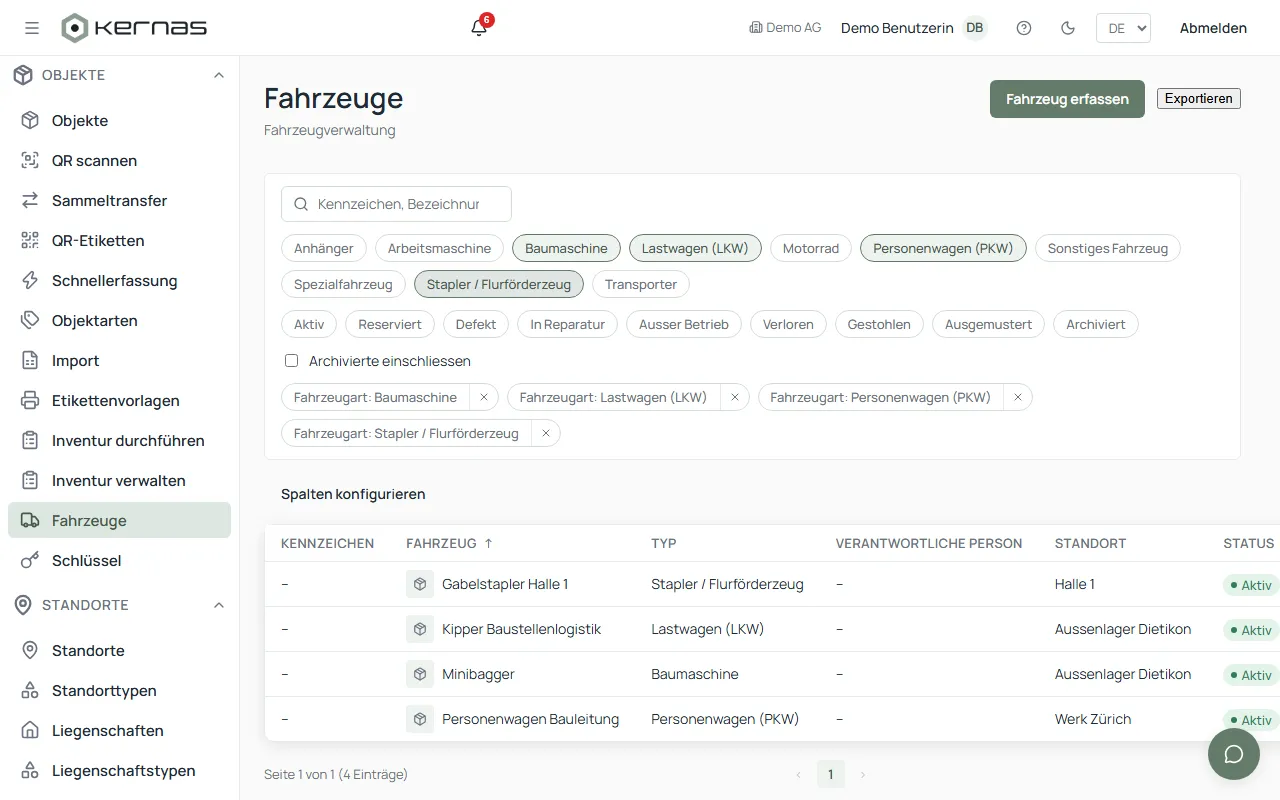Viewport: 1280px width, 800px height.
Task: Toggle the Defekt status filter chip
Action: click(x=476, y=324)
